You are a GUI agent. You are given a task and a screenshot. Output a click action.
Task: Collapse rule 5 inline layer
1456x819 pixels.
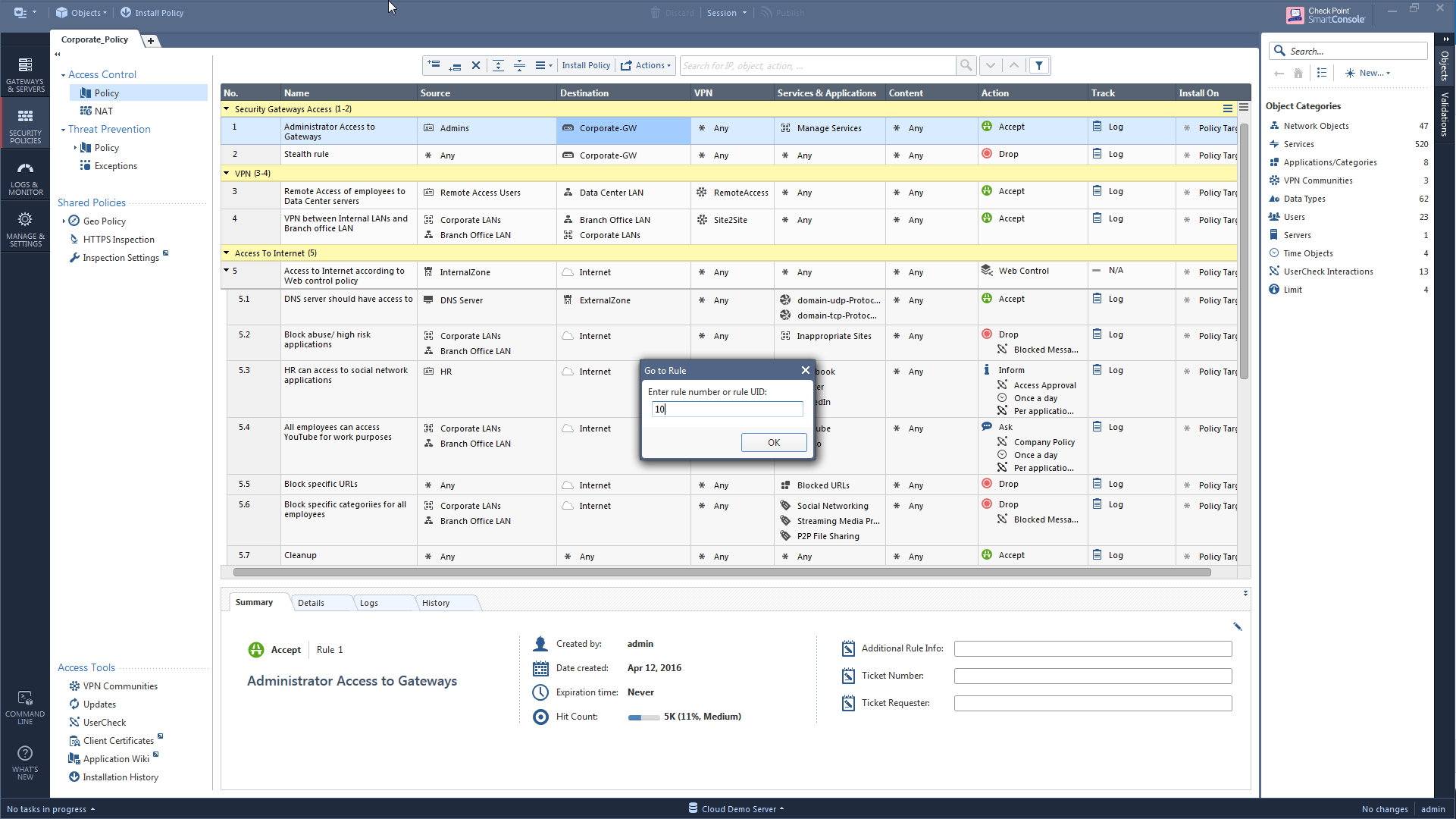[x=226, y=271]
